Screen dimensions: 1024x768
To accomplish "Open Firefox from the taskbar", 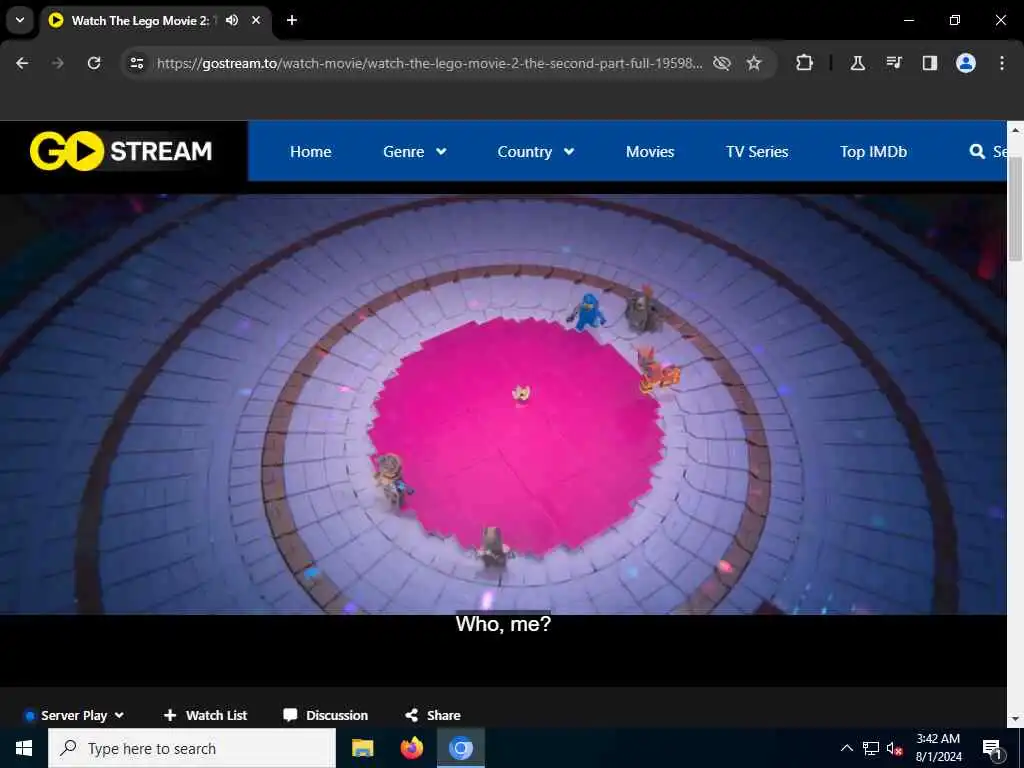I will (411, 748).
